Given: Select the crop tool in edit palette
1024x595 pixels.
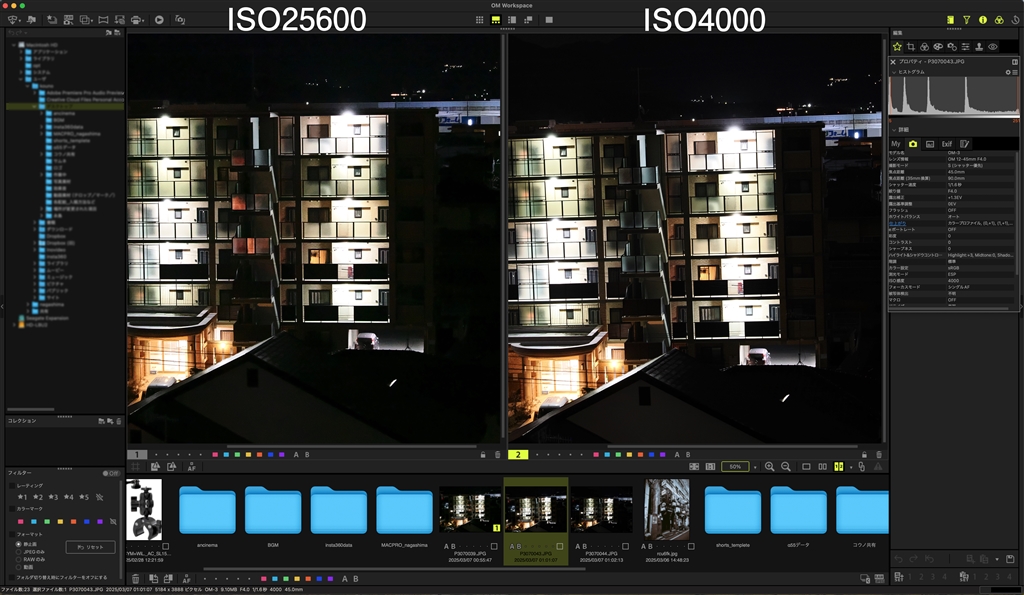Looking at the screenshot, I should (911, 47).
